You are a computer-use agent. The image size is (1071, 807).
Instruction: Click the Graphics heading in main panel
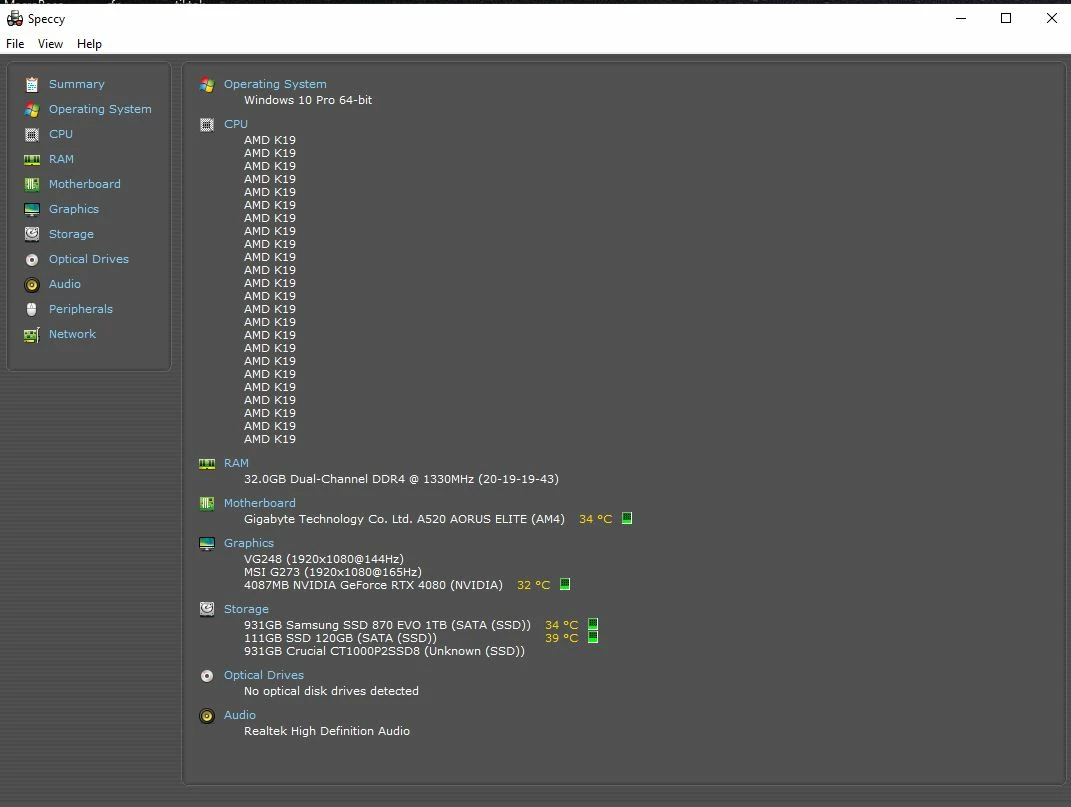(x=249, y=543)
